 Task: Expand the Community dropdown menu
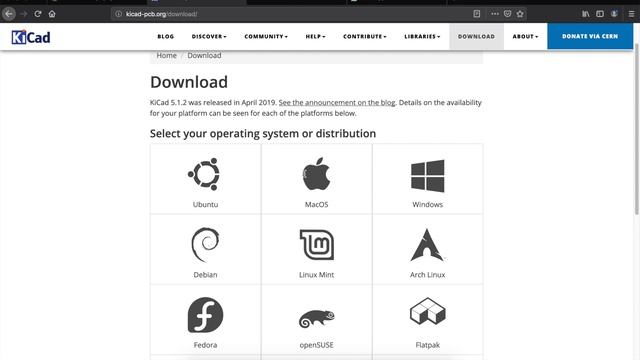pyautogui.click(x=266, y=36)
